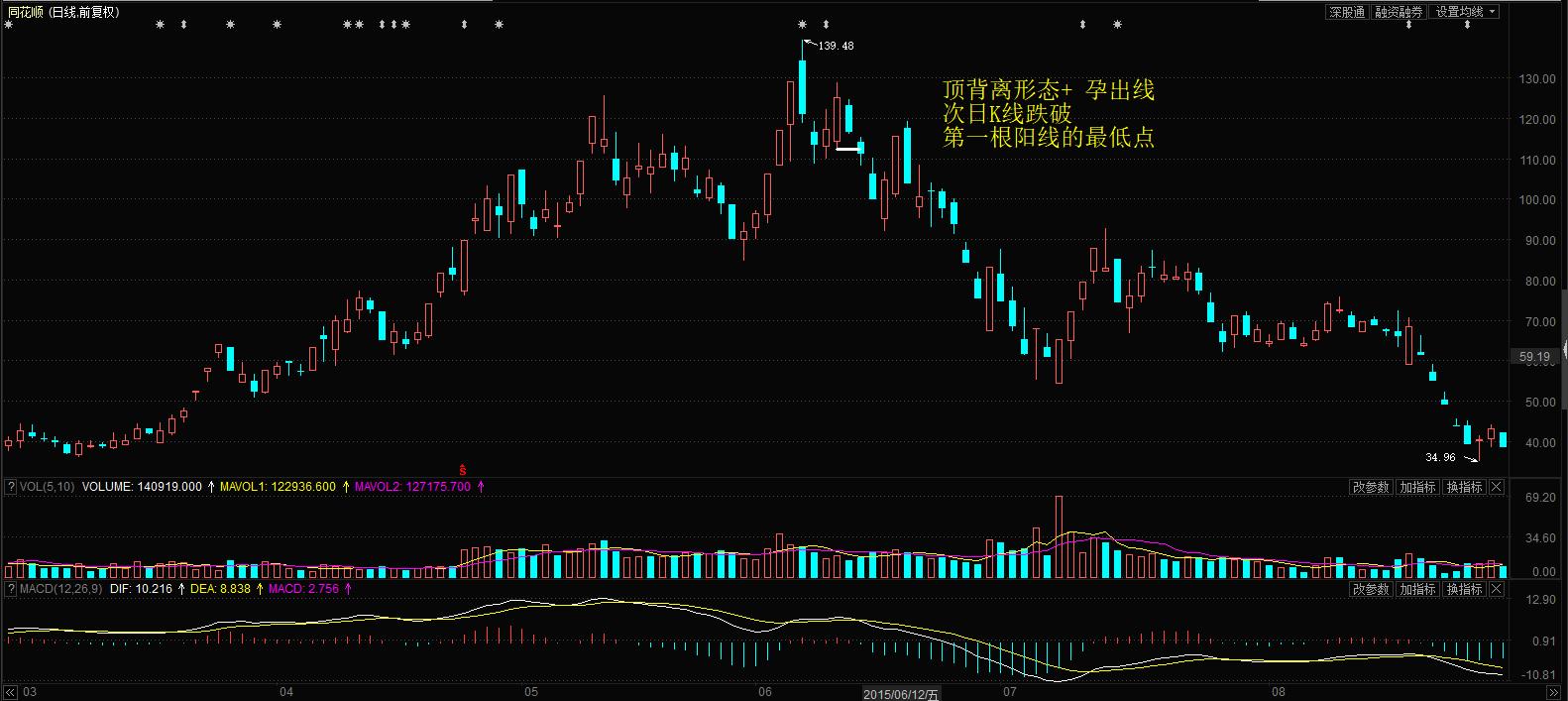Click the VOLUME: 140919.000 readout
The width and height of the screenshot is (1568, 701).
142,487
